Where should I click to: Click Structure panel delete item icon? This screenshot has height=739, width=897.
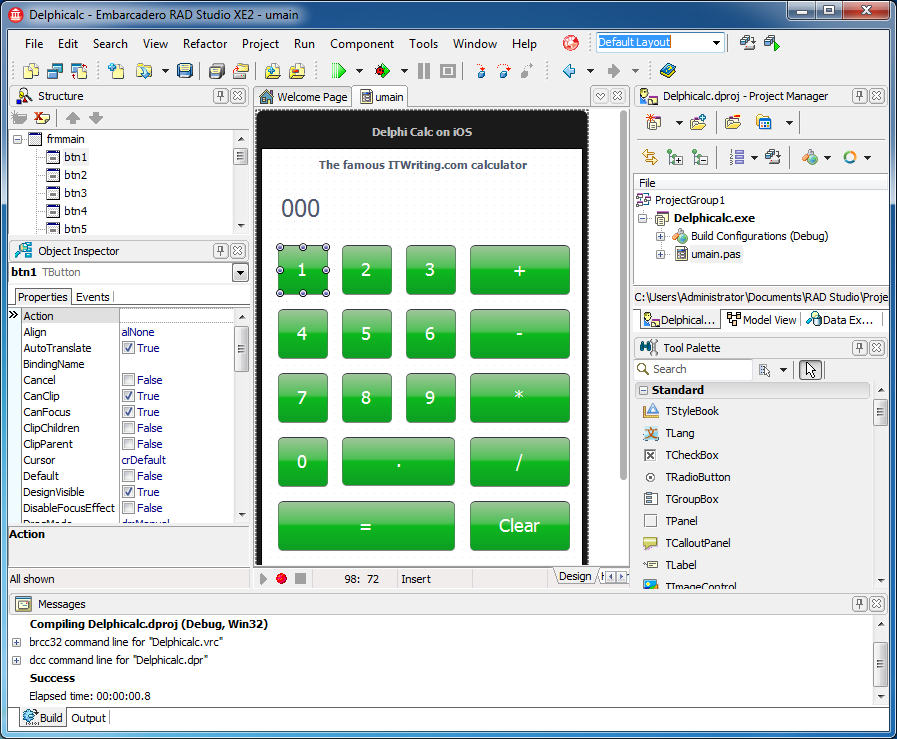tap(42, 118)
